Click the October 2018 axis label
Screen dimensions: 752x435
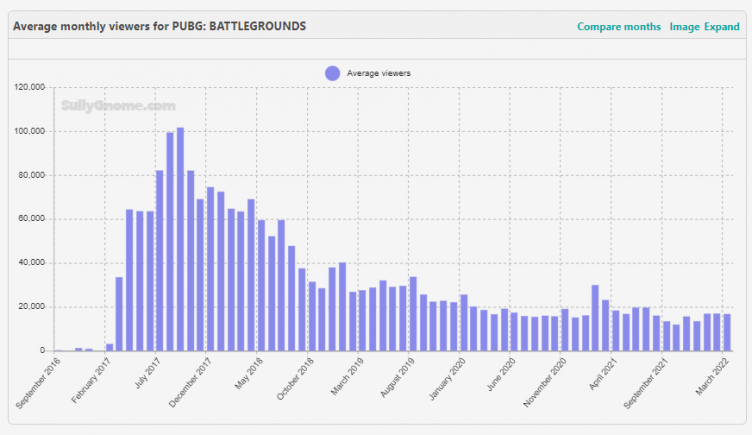[295, 379]
